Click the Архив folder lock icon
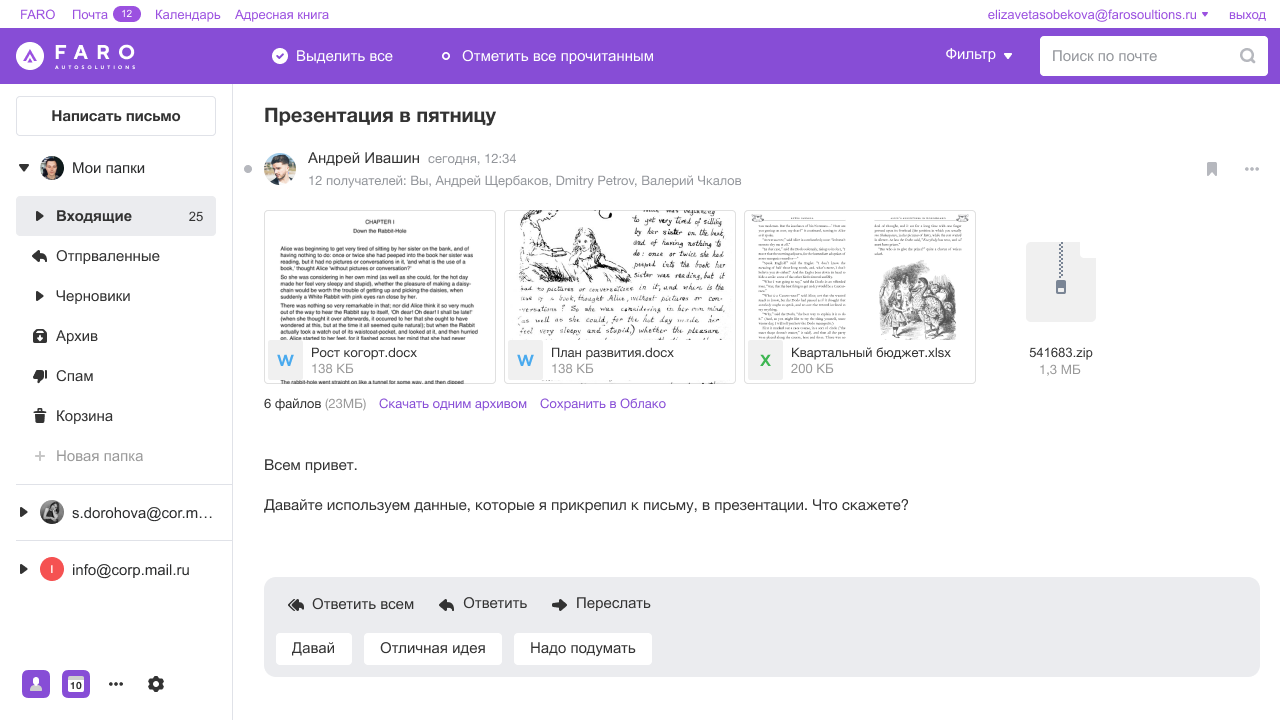This screenshot has width=1280, height=720. click(x=40, y=336)
